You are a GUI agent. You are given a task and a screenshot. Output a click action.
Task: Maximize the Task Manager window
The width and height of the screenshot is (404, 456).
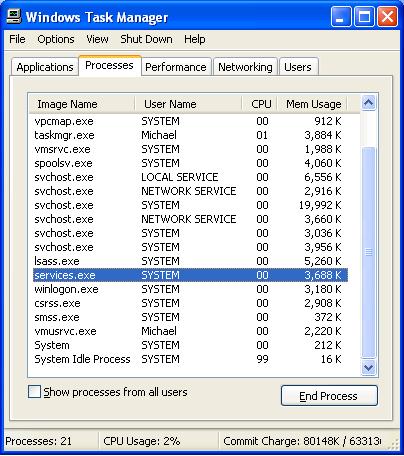[x=364, y=17]
